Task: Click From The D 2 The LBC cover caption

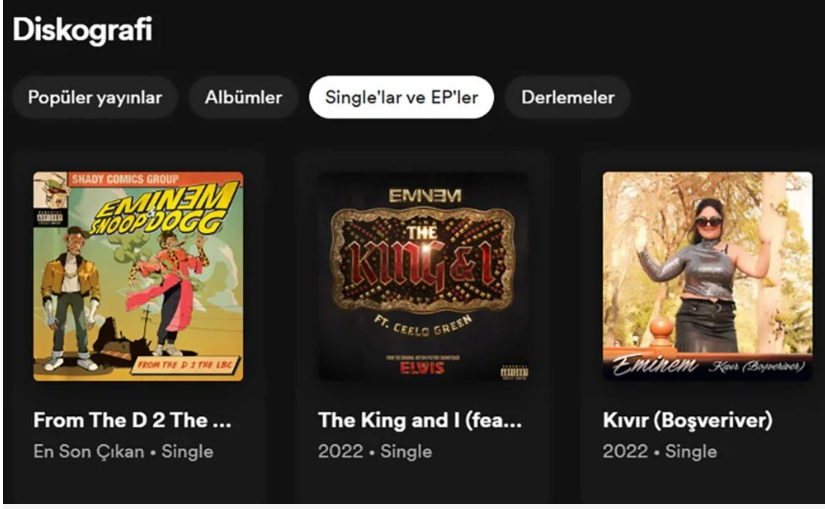Action: tap(185, 364)
